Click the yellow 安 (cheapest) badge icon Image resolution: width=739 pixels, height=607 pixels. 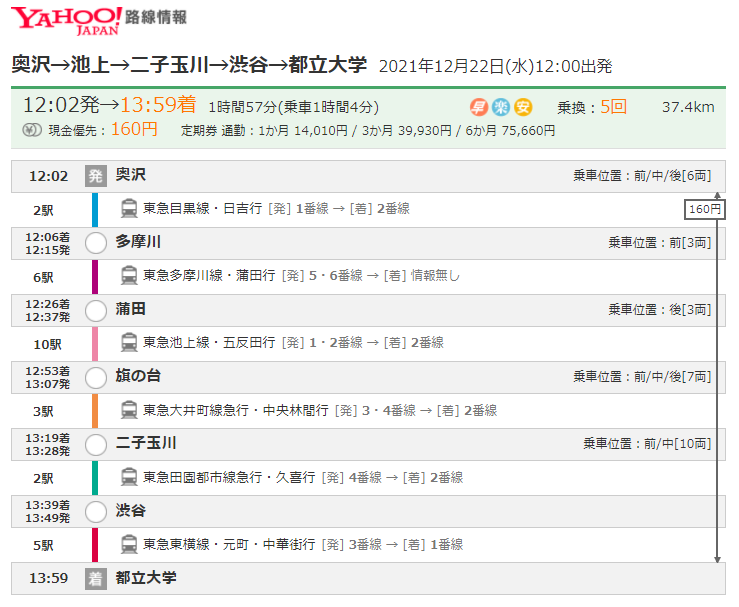523,107
